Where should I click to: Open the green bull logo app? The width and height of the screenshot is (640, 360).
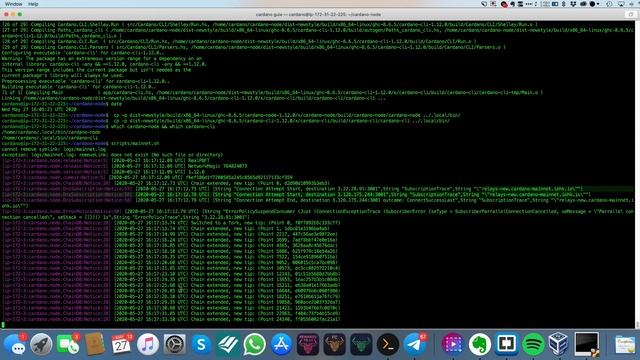[361, 344]
